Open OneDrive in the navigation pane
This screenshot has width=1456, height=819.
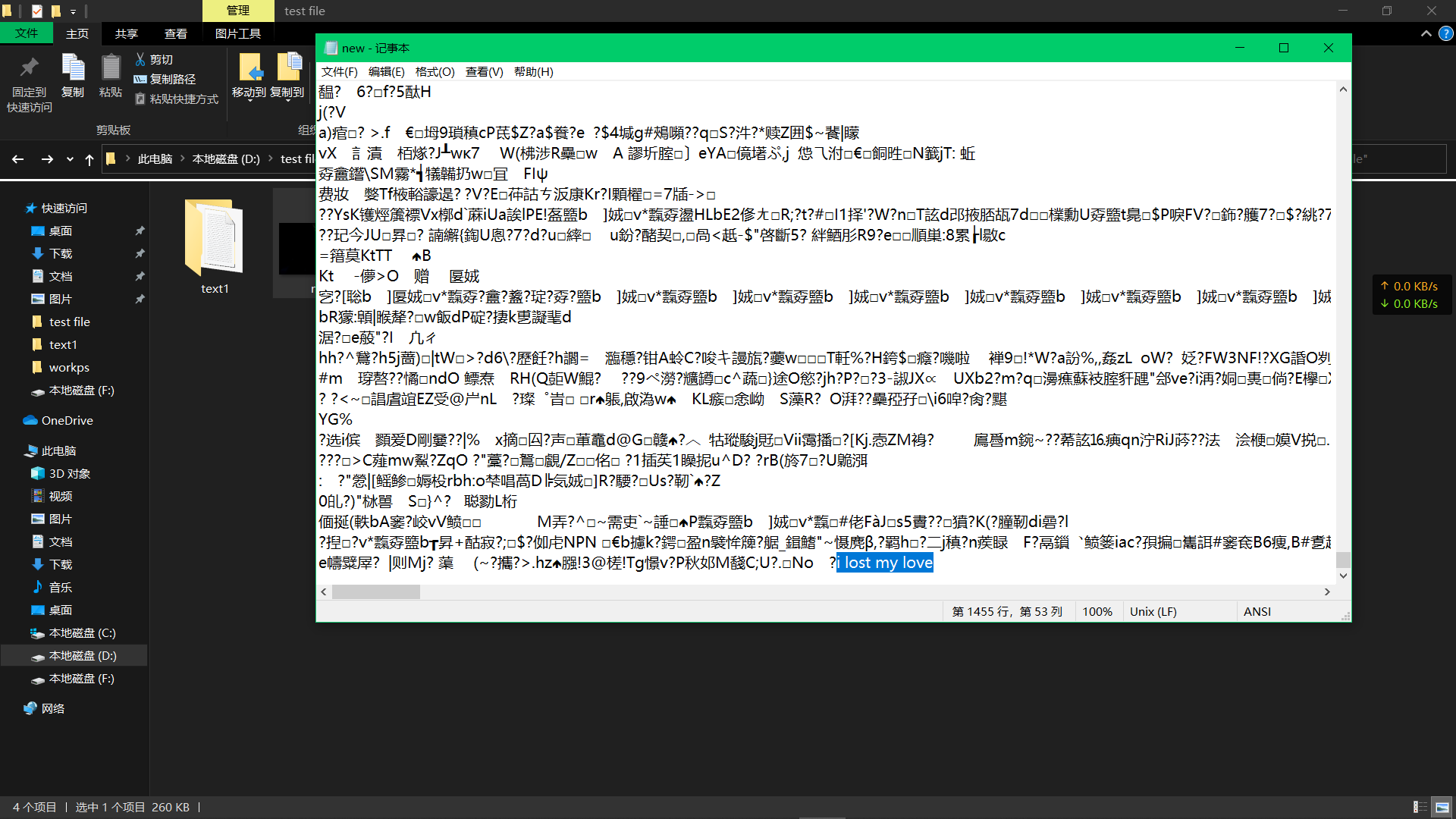[x=67, y=420]
